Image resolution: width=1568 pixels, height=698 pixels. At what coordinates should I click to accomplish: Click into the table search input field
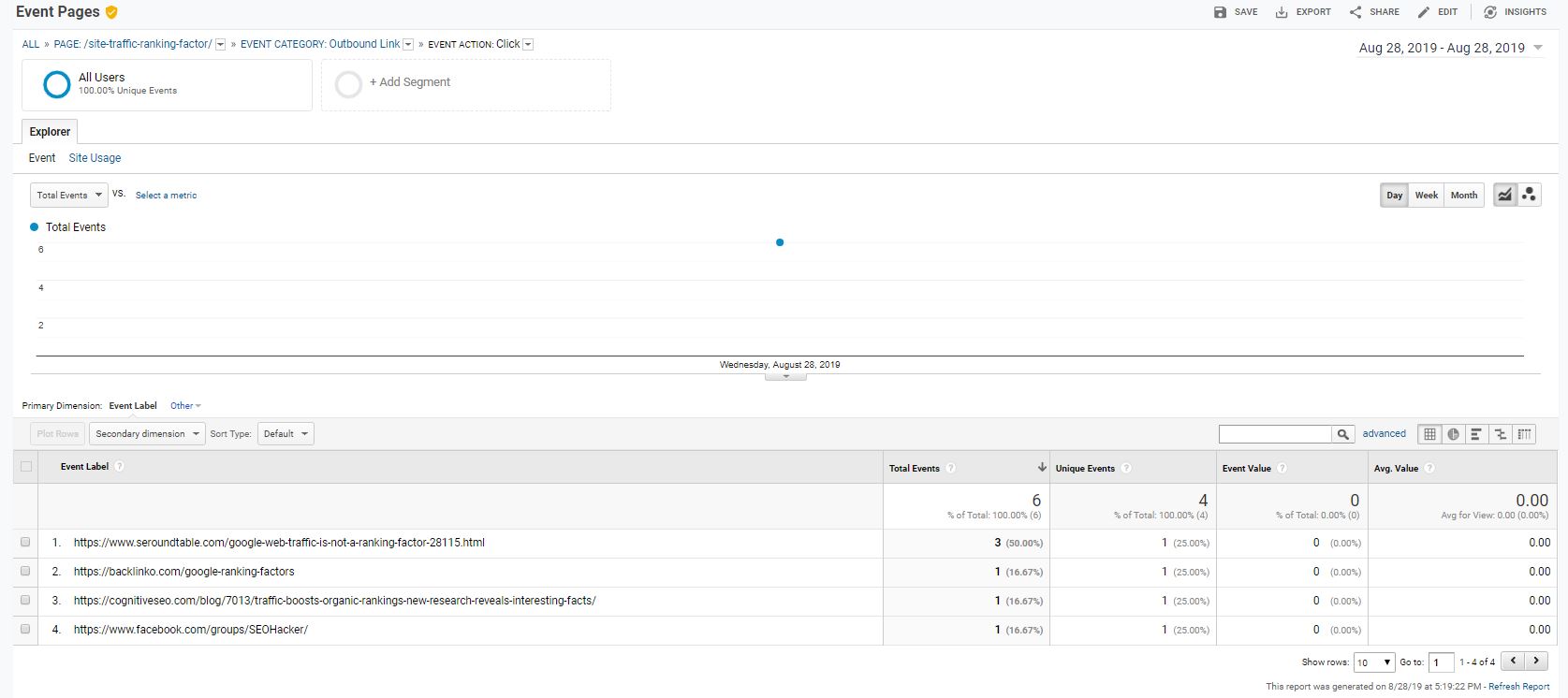click(1274, 434)
